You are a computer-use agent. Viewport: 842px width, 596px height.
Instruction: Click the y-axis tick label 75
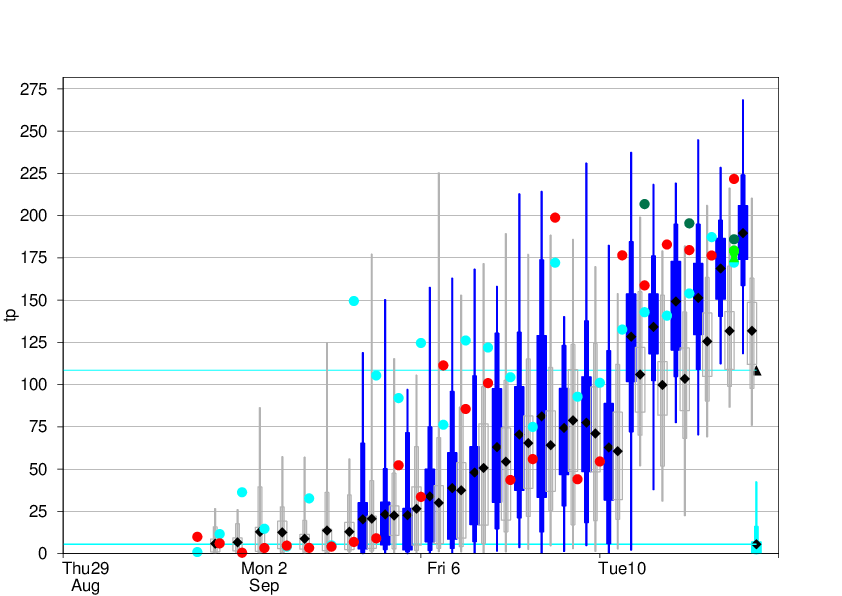pos(38,427)
